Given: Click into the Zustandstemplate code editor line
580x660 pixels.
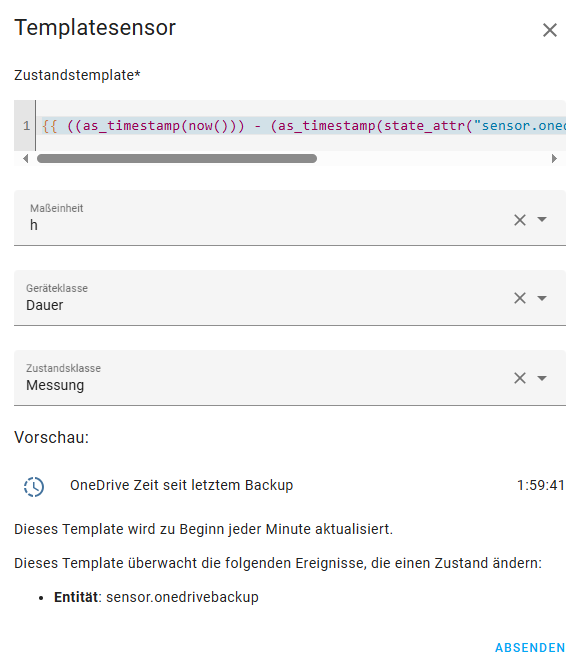Looking at the screenshot, I should coord(301,125).
